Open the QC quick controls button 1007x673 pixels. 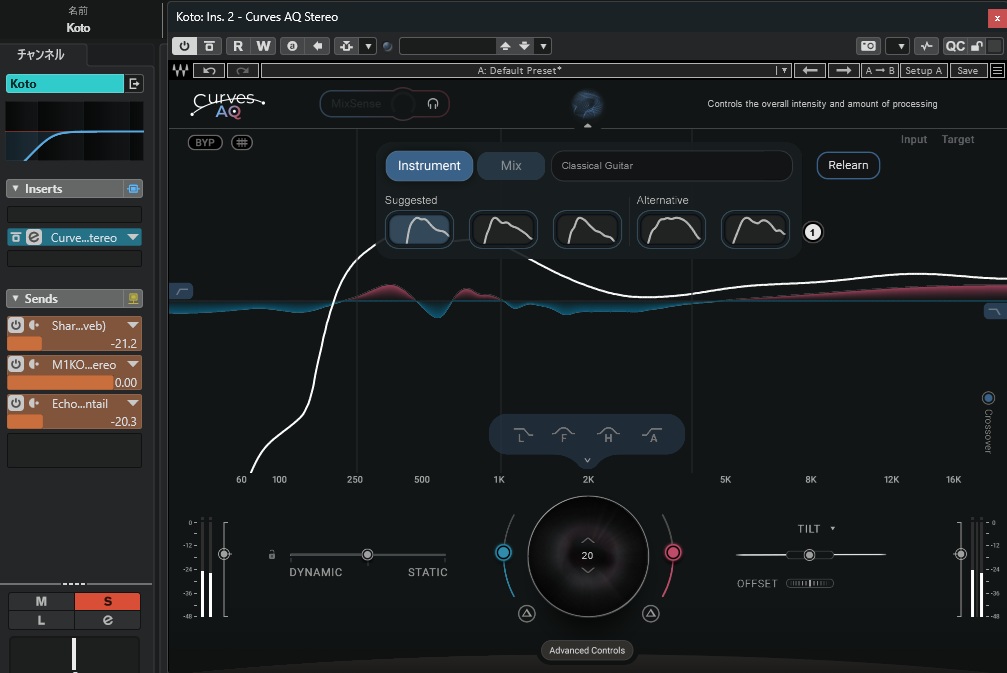955,46
